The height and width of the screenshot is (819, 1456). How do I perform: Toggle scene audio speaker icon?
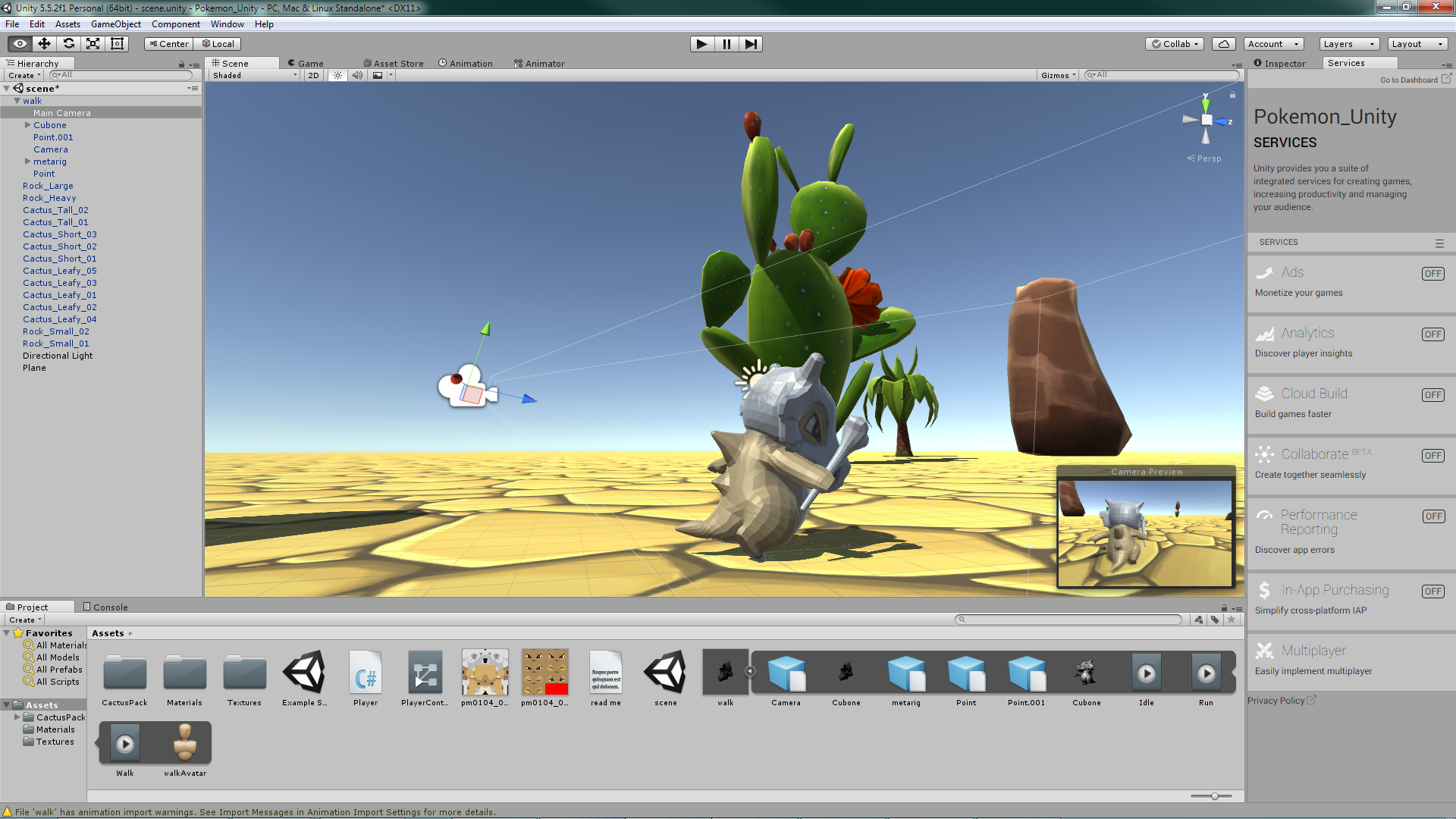point(356,75)
